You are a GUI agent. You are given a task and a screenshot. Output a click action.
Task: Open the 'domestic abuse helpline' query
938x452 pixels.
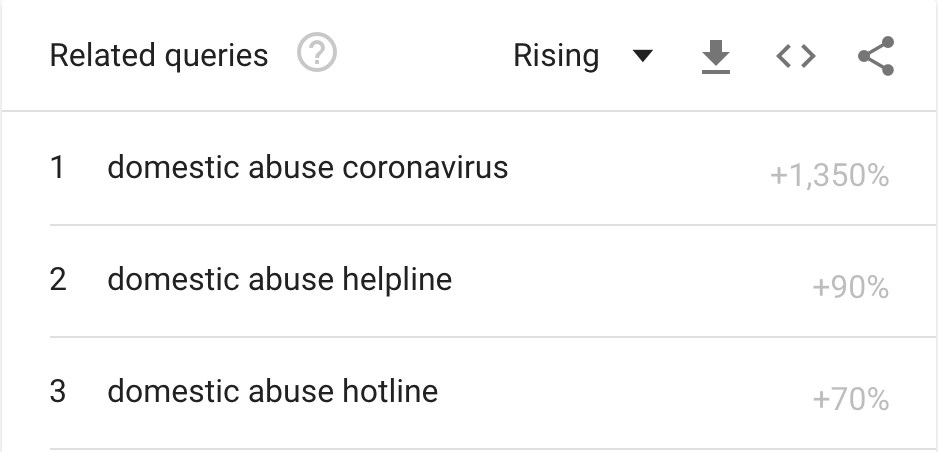click(x=279, y=279)
